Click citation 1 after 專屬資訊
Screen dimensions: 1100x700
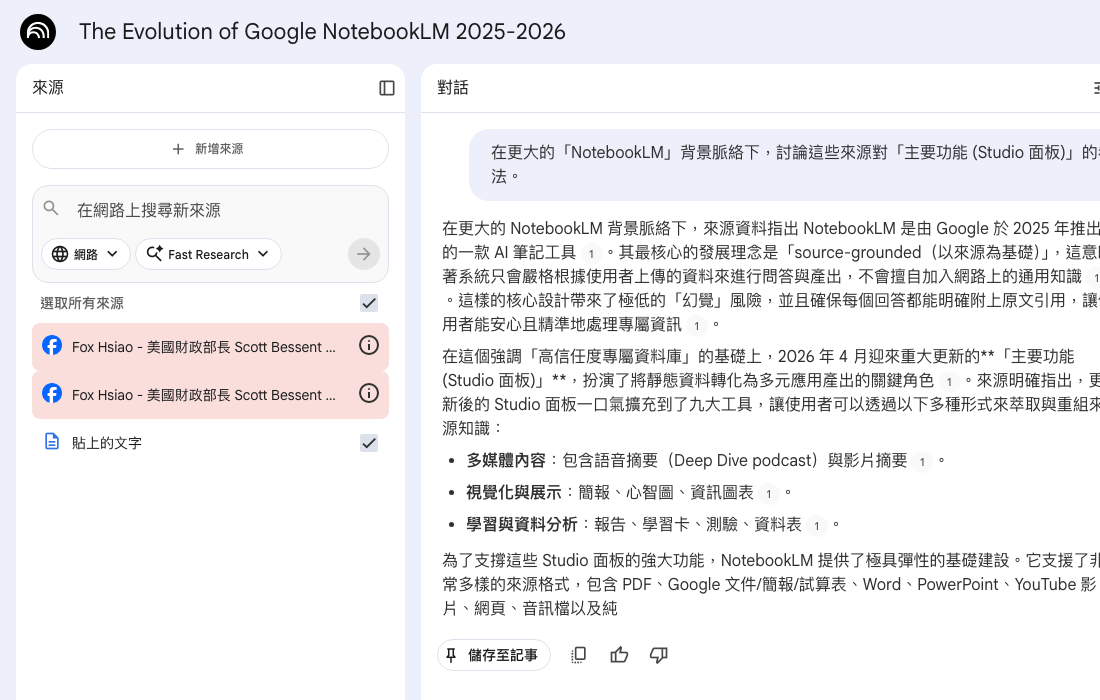(x=696, y=325)
